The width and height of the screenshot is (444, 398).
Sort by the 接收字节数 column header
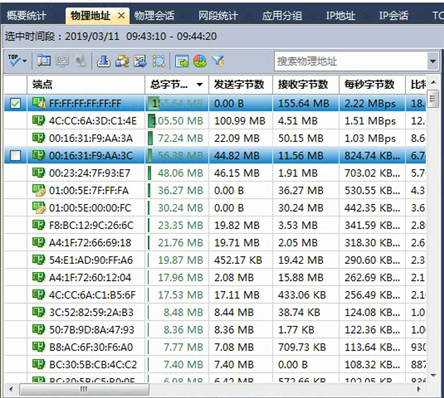pyautogui.click(x=306, y=85)
